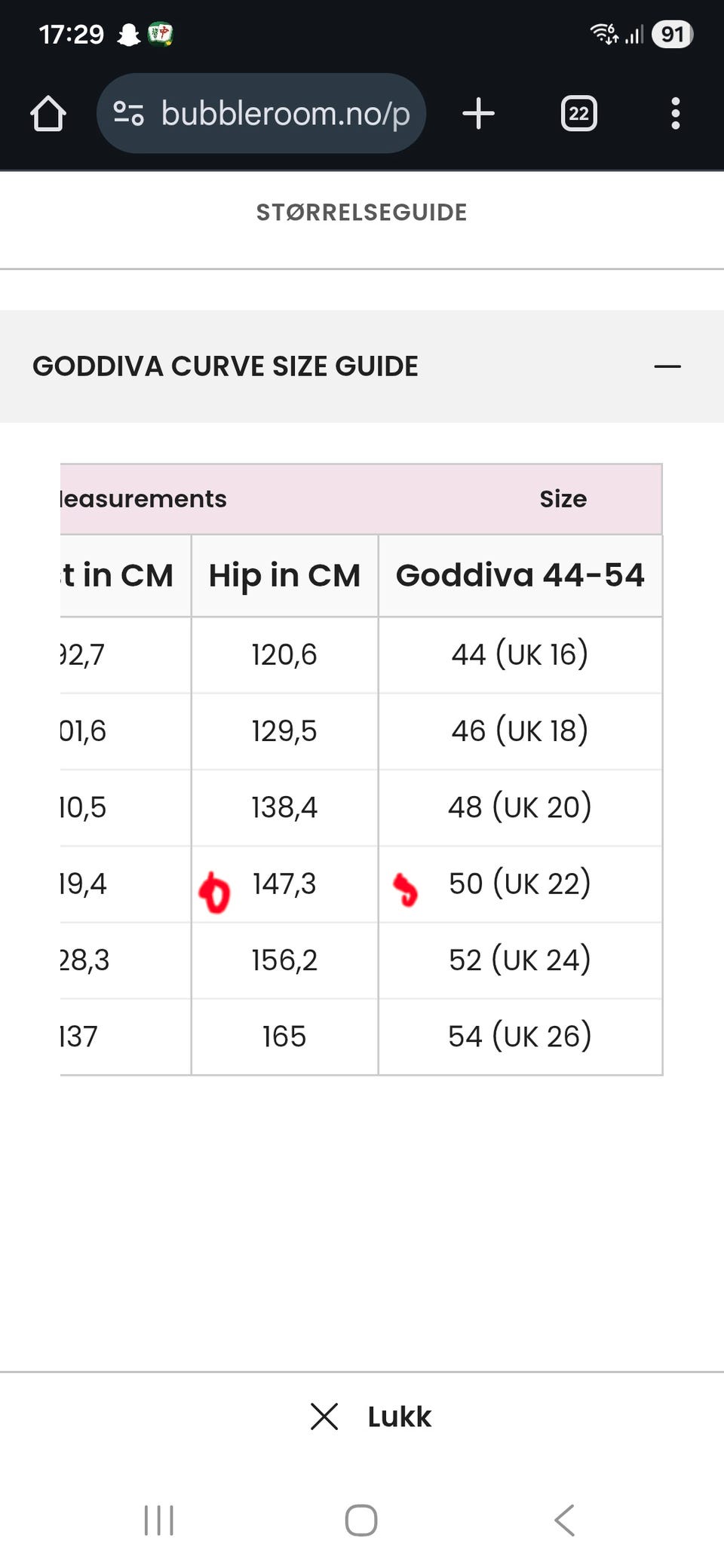
Task: Tap size 50 (UK 22) cell
Action: click(x=520, y=884)
